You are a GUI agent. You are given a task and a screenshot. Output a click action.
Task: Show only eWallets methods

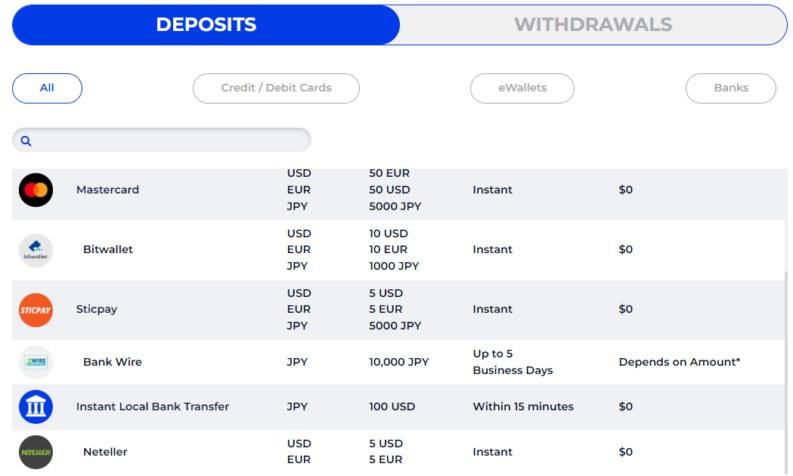click(x=522, y=89)
